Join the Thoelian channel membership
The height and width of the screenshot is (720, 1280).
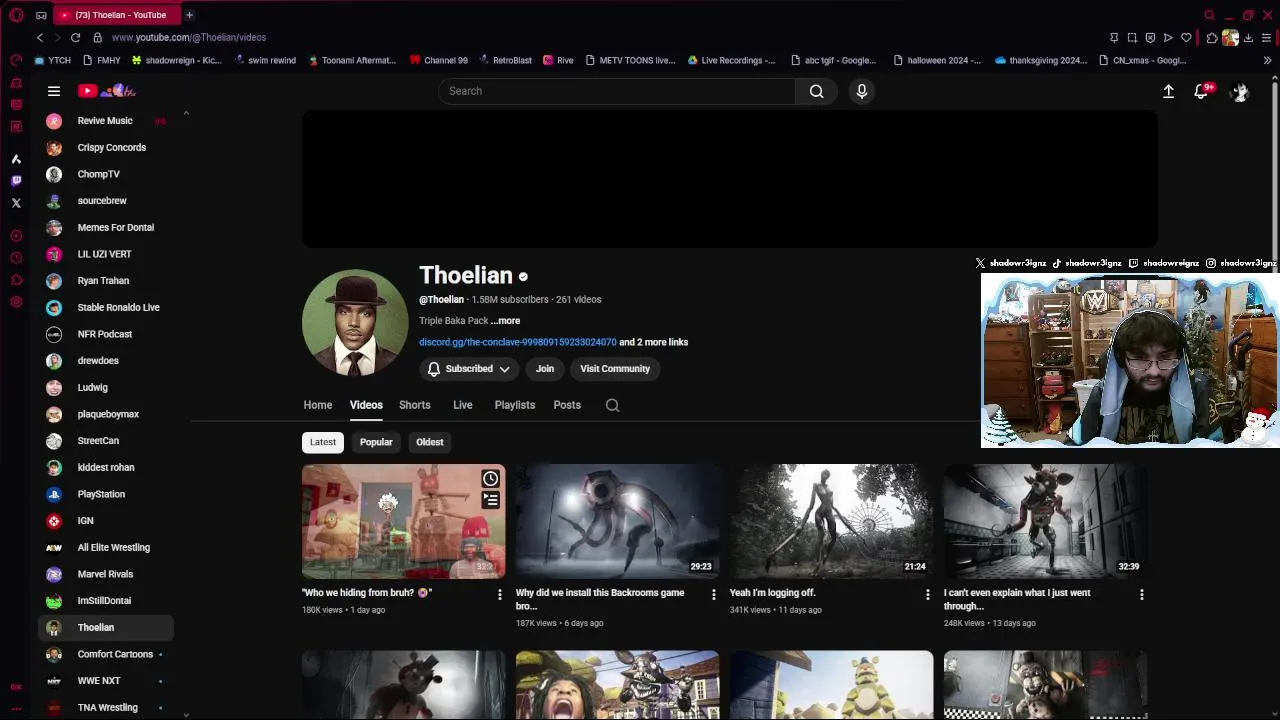coord(545,369)
